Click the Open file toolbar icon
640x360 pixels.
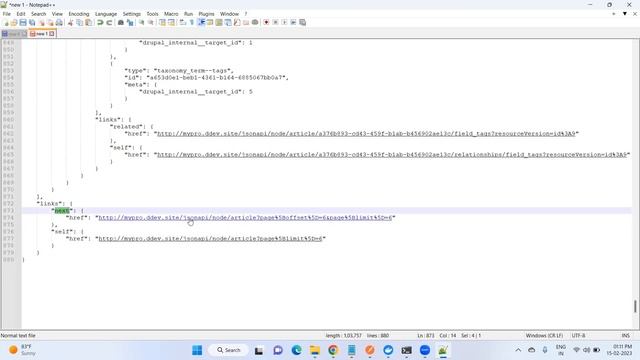click(14, 22)
